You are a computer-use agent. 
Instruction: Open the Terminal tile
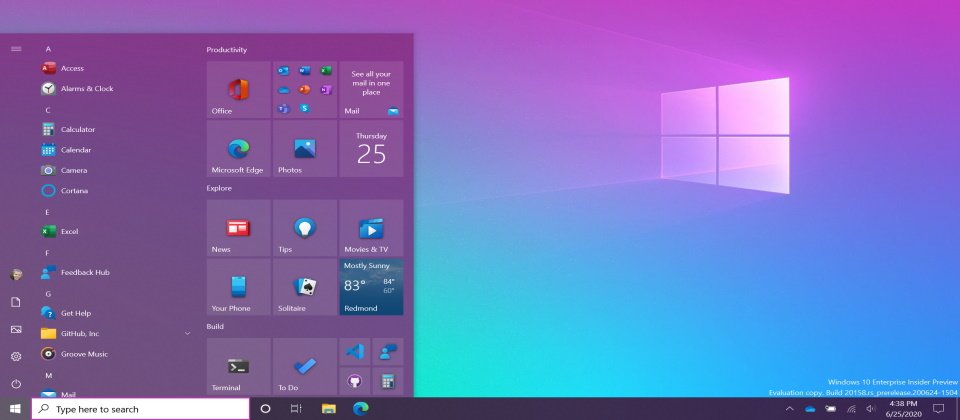pyautogui.click(x=238, y=366)
